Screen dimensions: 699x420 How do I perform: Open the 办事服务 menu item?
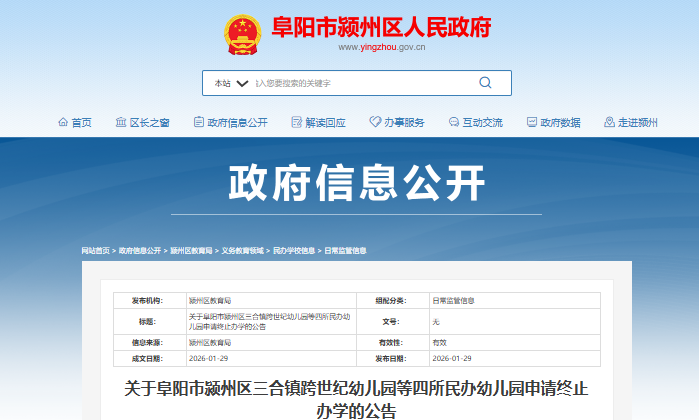click(x=404, y=123)
